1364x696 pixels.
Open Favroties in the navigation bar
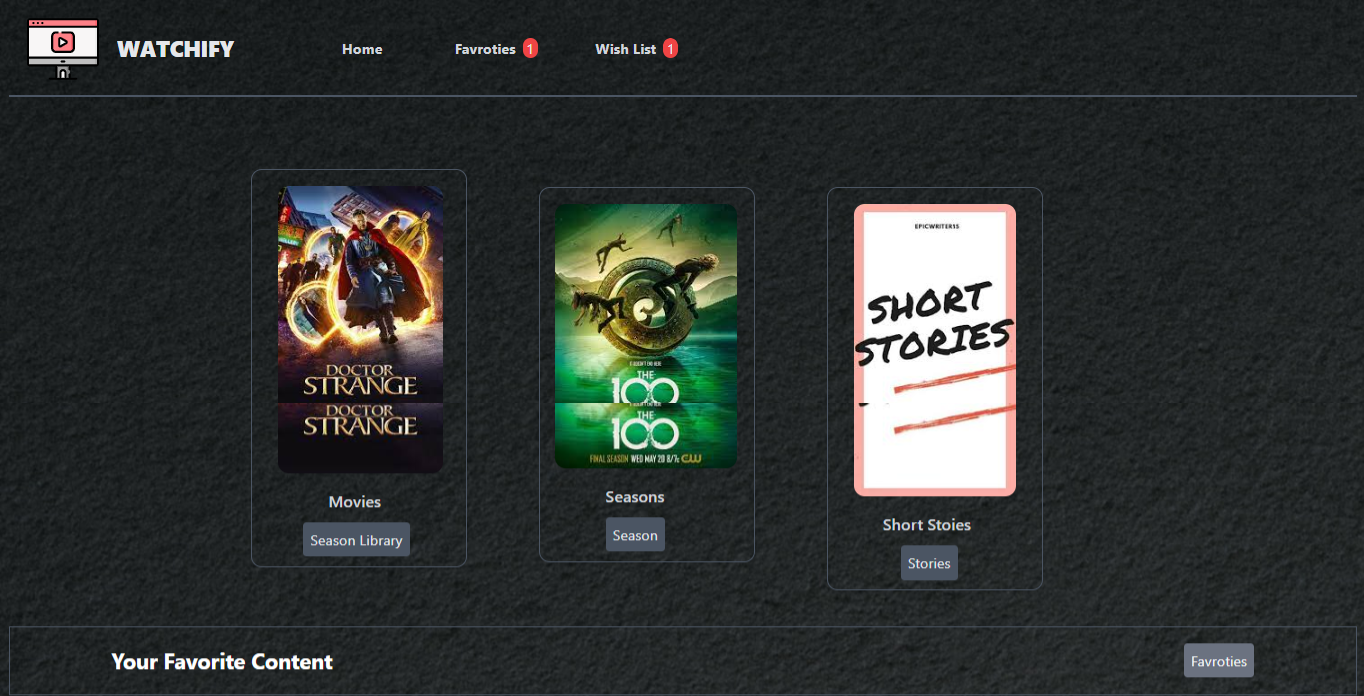(485, 49)
